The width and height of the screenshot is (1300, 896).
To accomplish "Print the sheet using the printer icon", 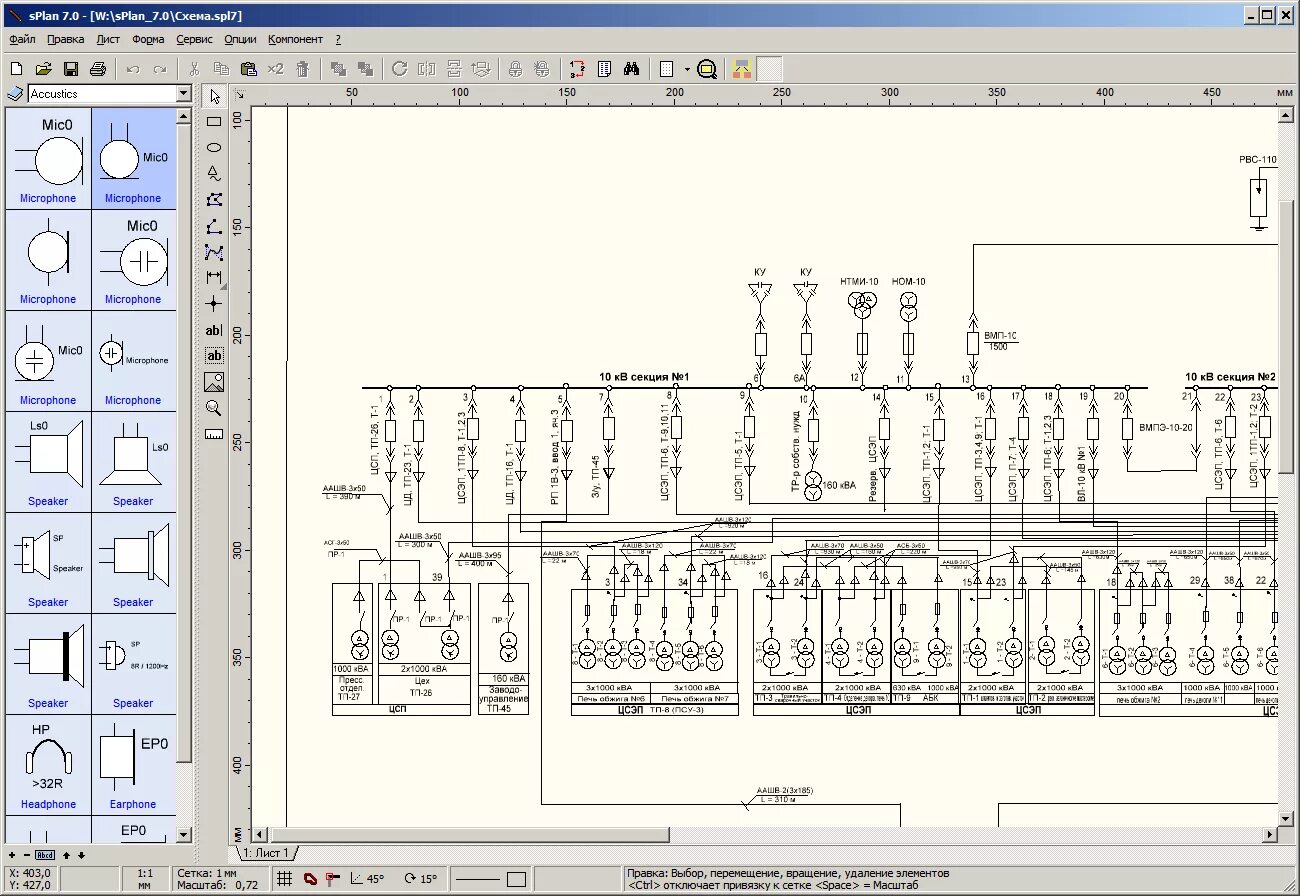I will 97,69.
